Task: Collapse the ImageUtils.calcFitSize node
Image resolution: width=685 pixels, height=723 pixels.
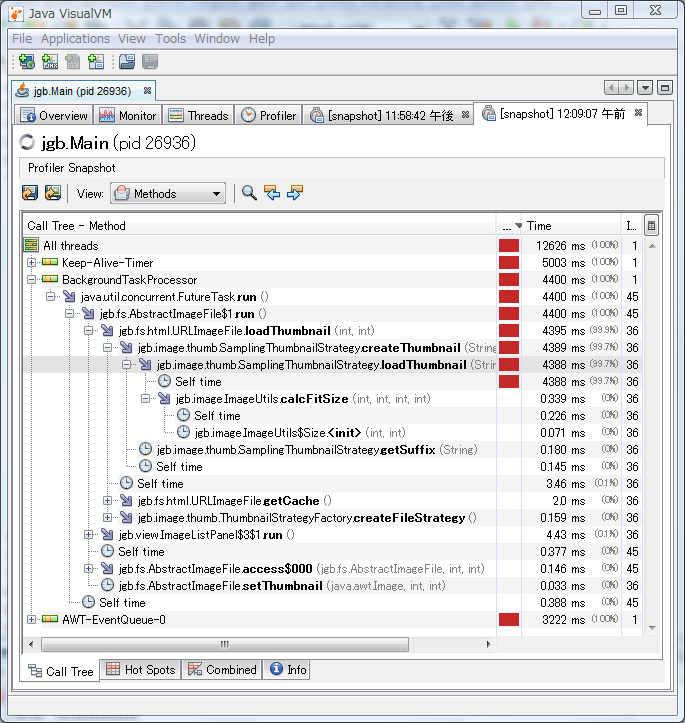Action: click(145, 398)
